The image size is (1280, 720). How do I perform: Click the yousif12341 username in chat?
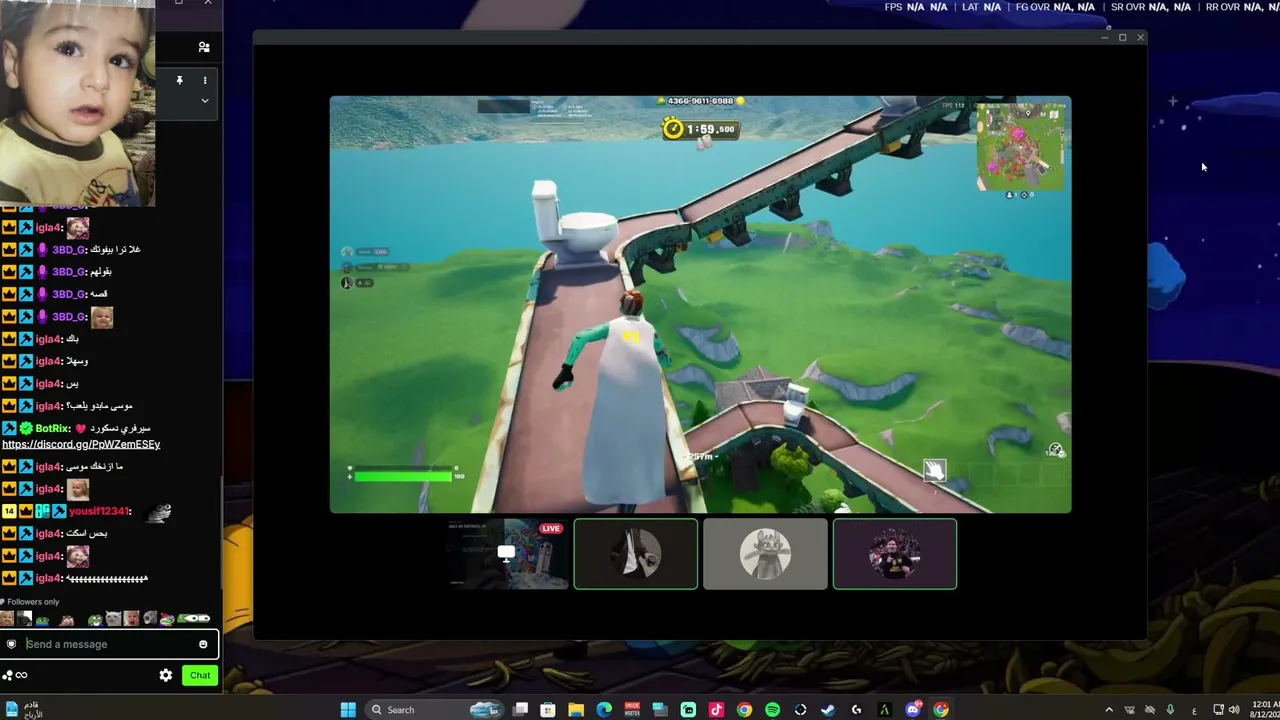(99, 511)
